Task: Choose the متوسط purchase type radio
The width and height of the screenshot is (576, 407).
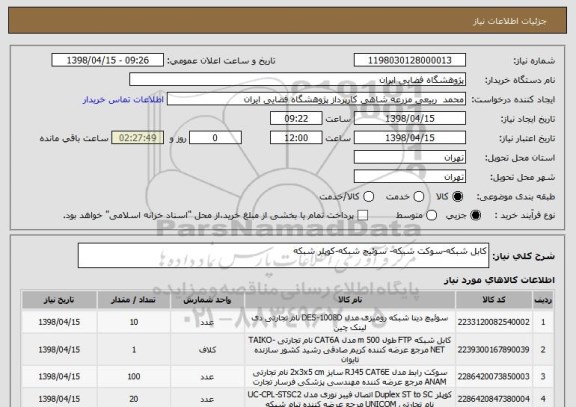Action: click(x=431, y=215)
